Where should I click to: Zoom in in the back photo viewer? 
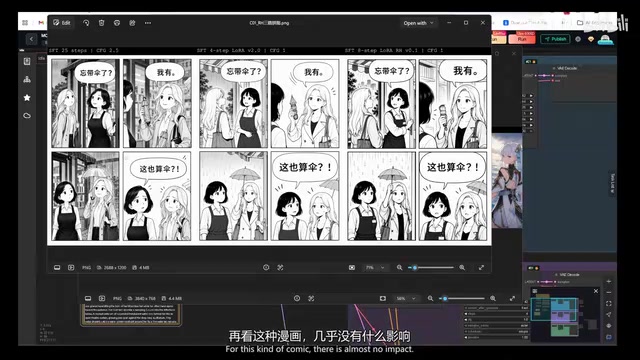493,298
